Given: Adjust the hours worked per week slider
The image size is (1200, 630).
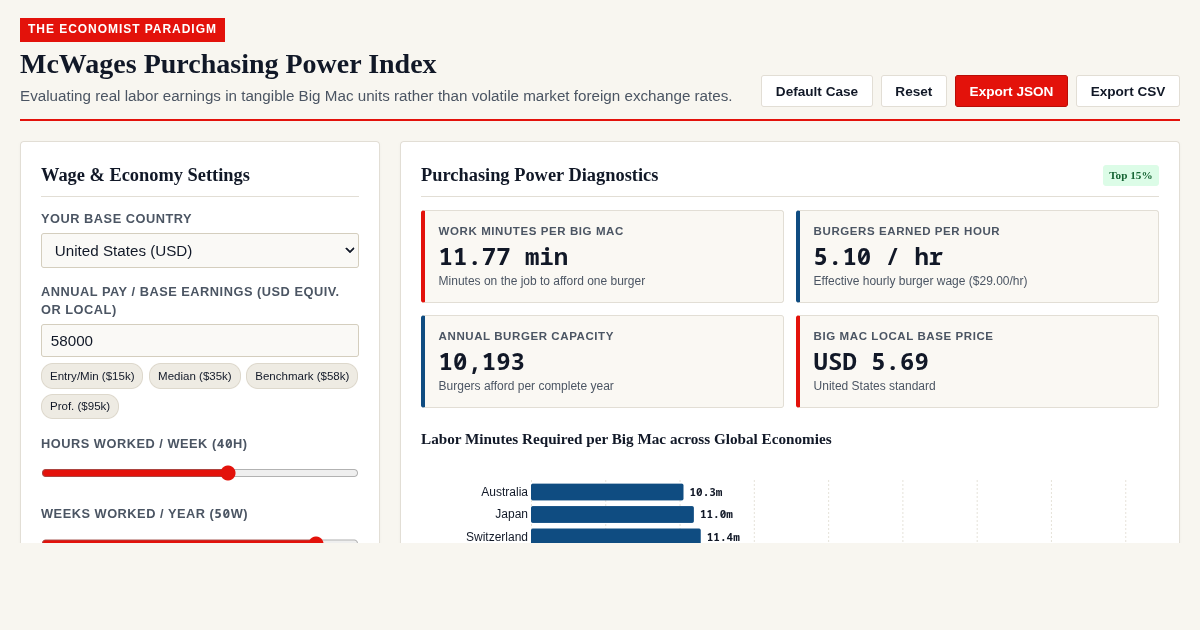Looking at the screenshot, I should [200, 473].
